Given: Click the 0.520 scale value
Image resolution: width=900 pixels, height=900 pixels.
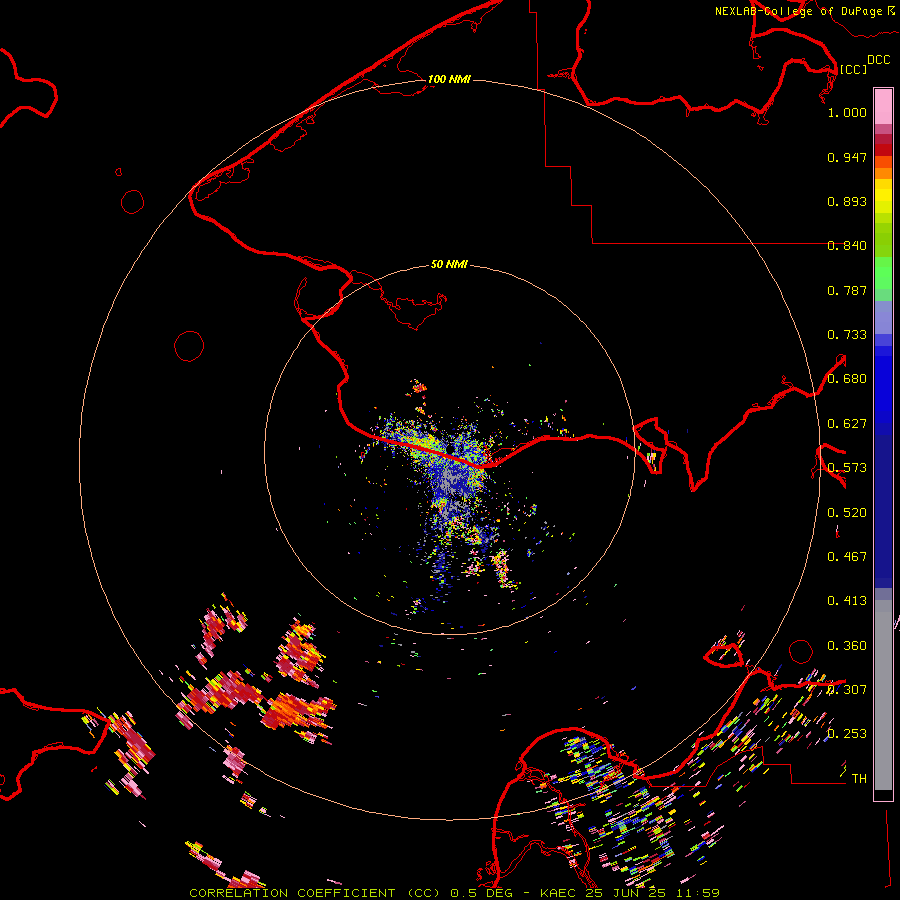Looking at the screenshot, I should click(847, 513).
